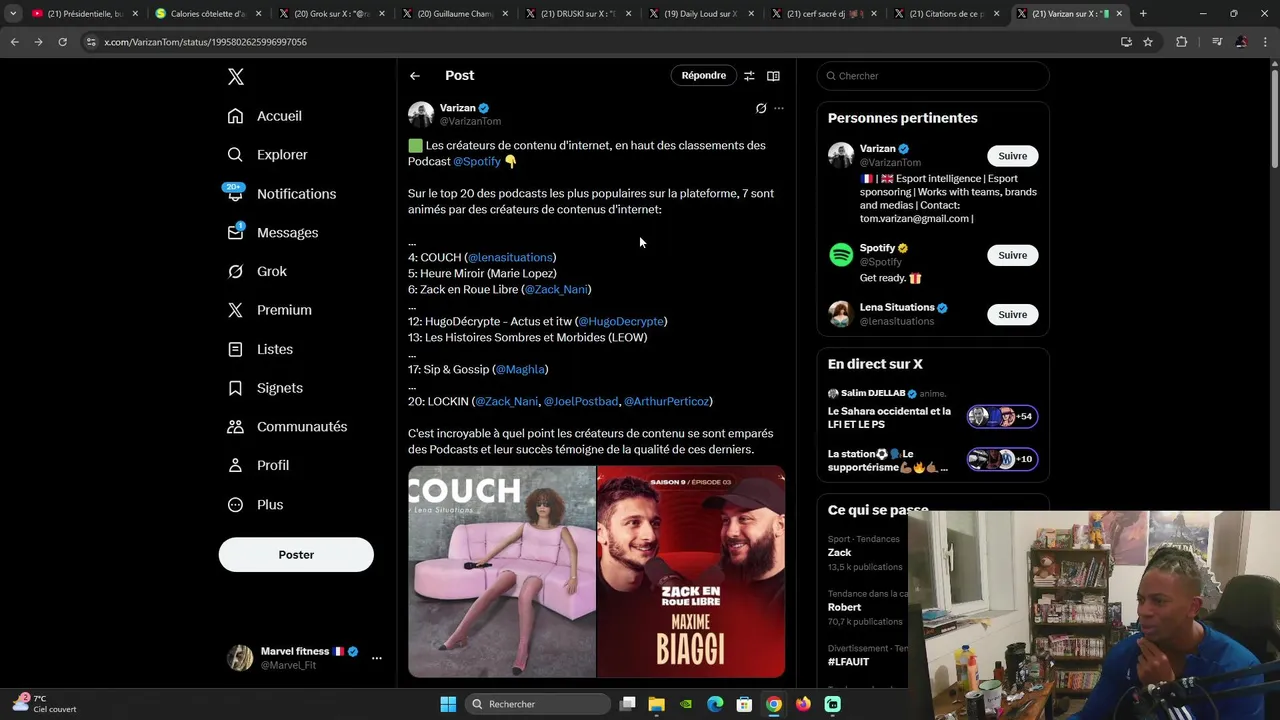Open Microsoft Edge from the taskbar

click(x=715, y=704)
